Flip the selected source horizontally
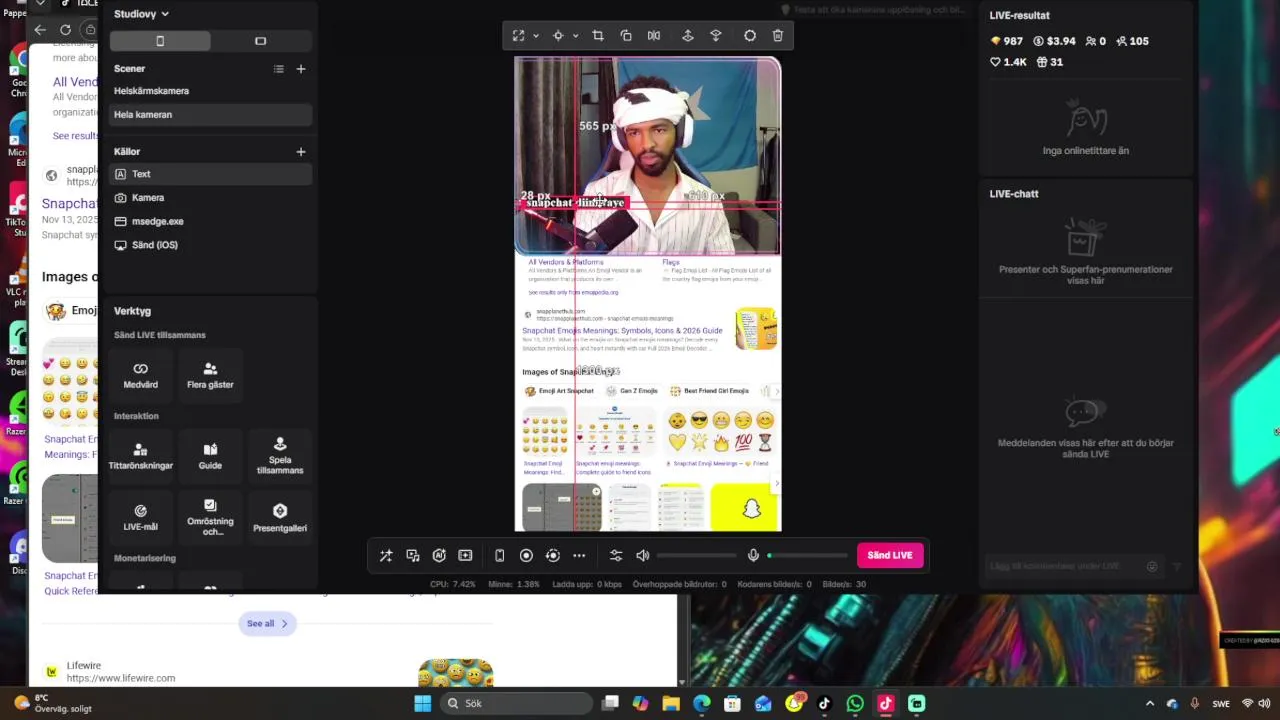The image size is (1280, 720). (654, 36)
